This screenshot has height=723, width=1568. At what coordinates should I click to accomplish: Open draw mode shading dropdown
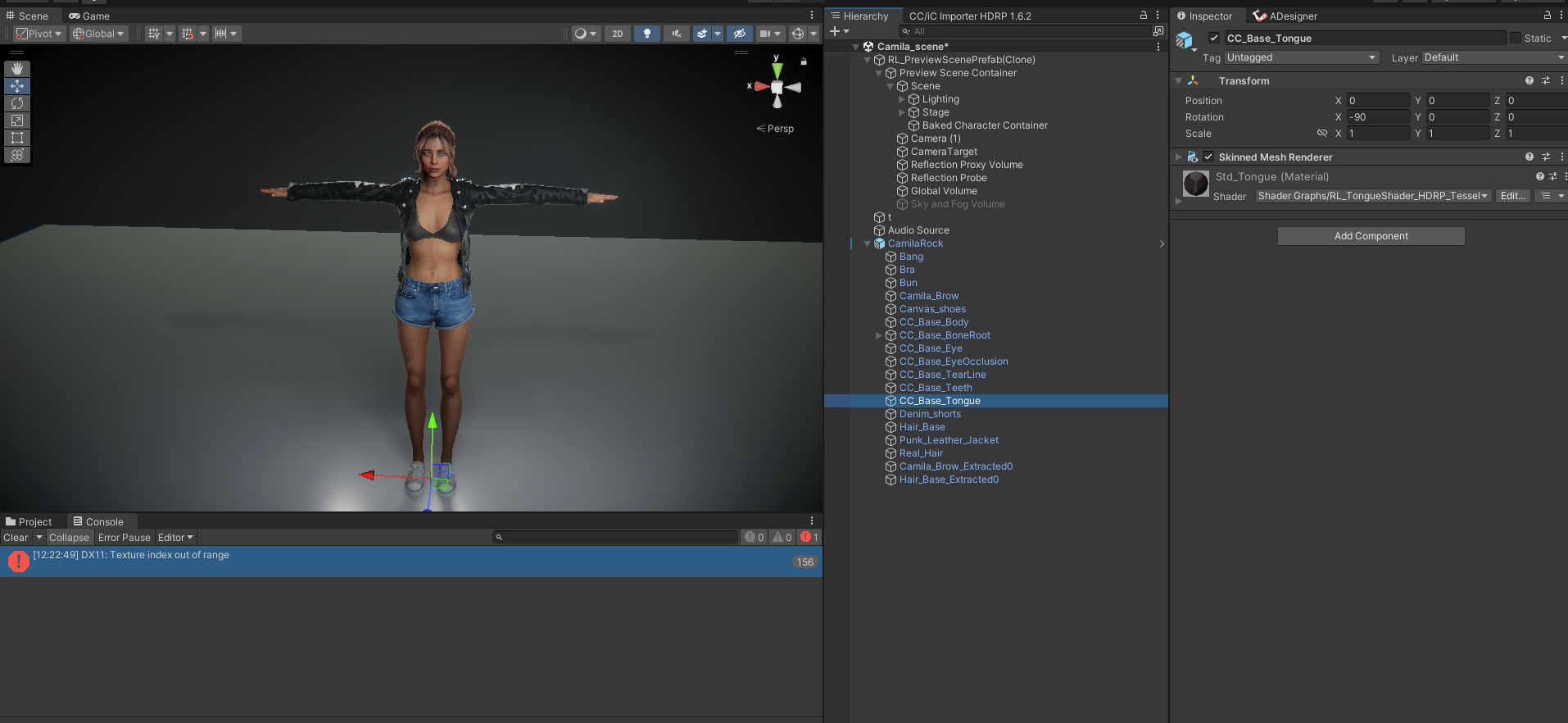586,34
